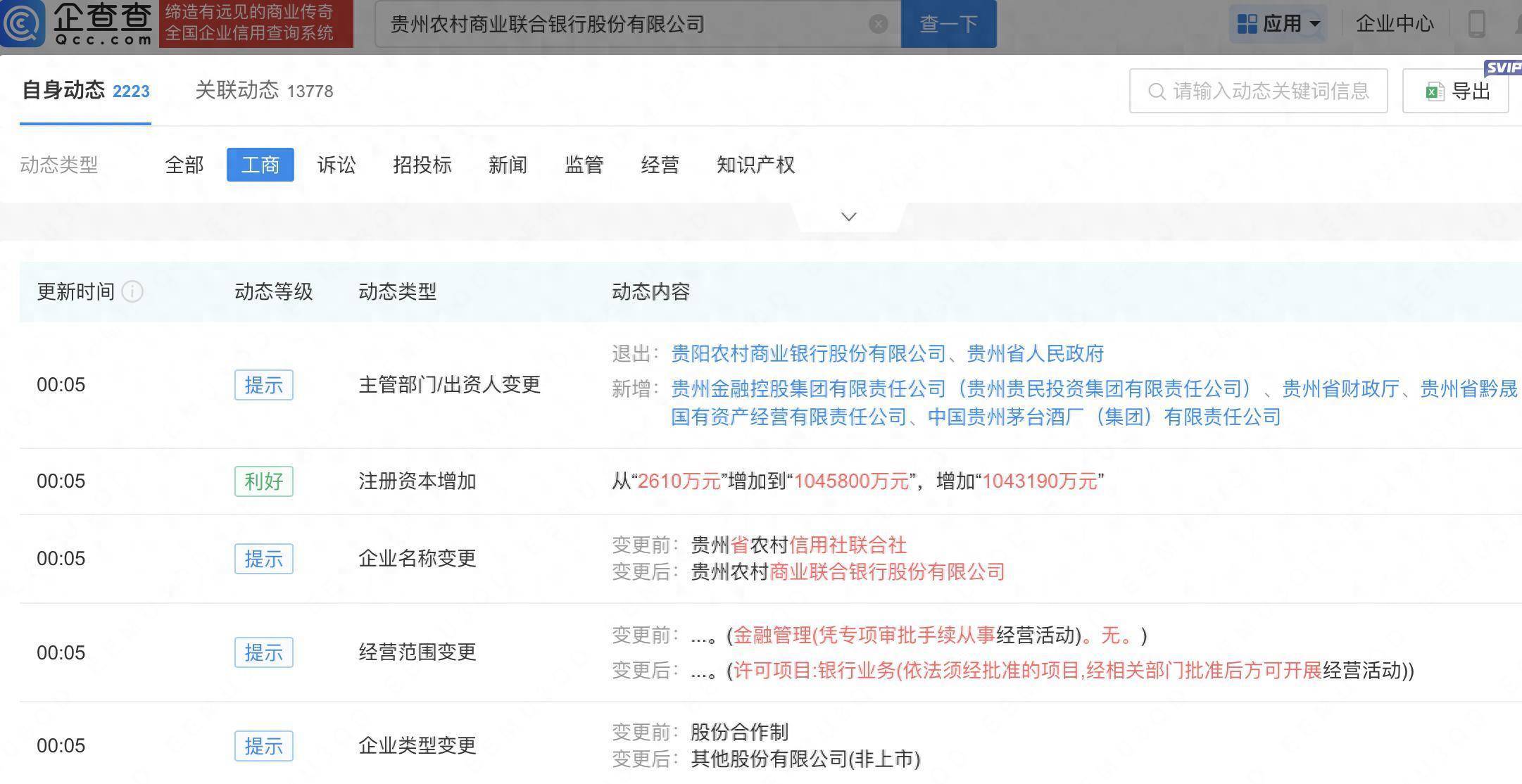The height and width of the screenshot is (784, 1522).
Task: Click 企业中心 in the header
Action: (x=1395, y=23)
